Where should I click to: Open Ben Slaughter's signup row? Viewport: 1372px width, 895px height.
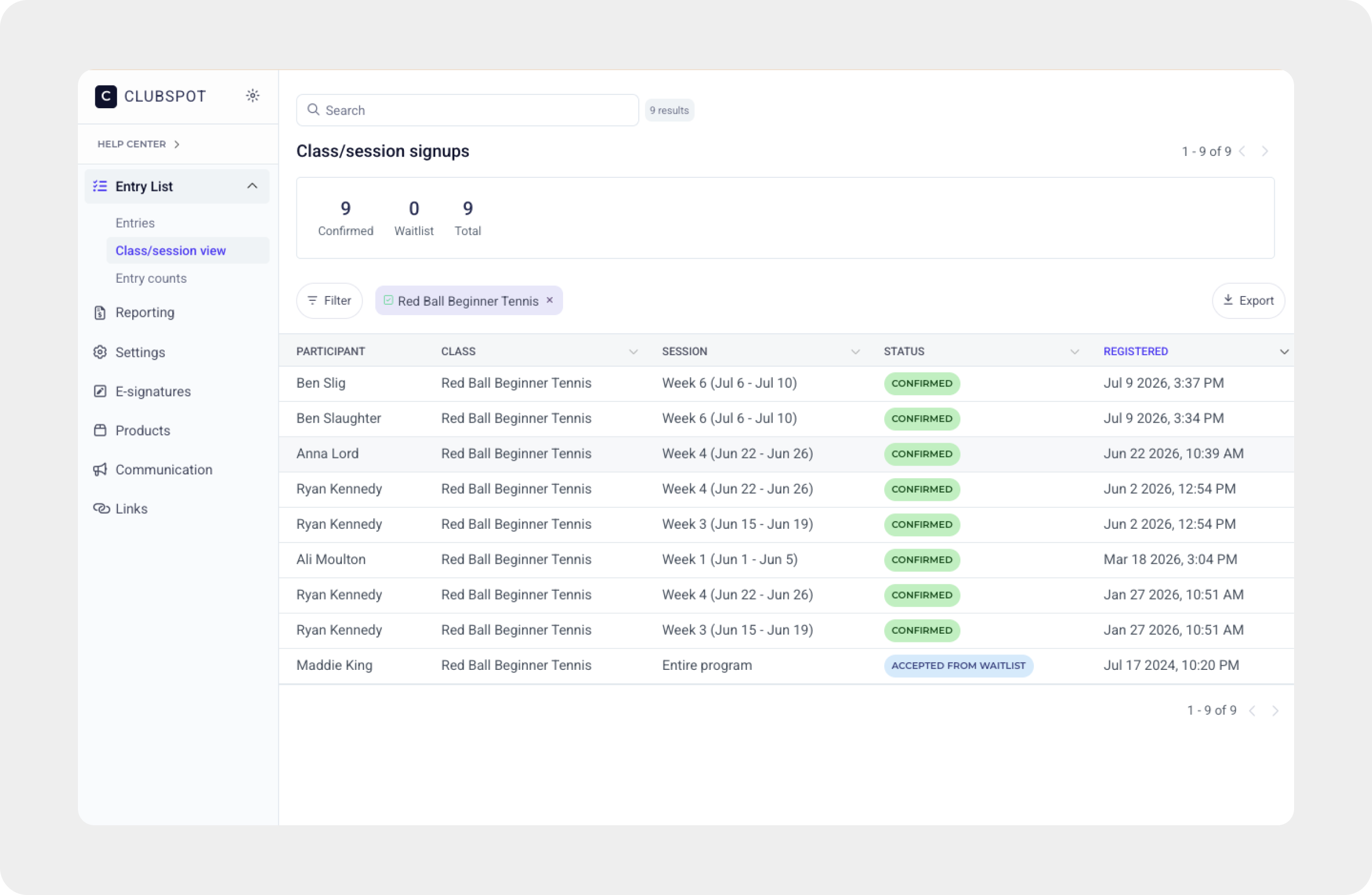(786, 418)
